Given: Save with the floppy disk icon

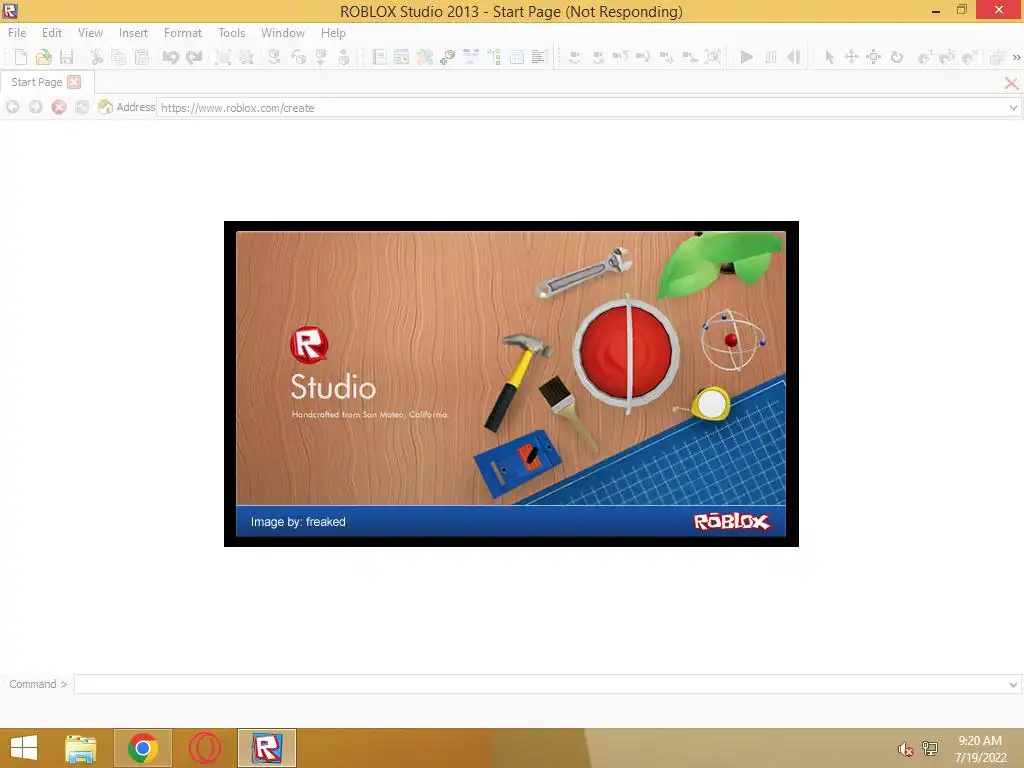Looking at the screenshot, I should [x=66, y=57].
